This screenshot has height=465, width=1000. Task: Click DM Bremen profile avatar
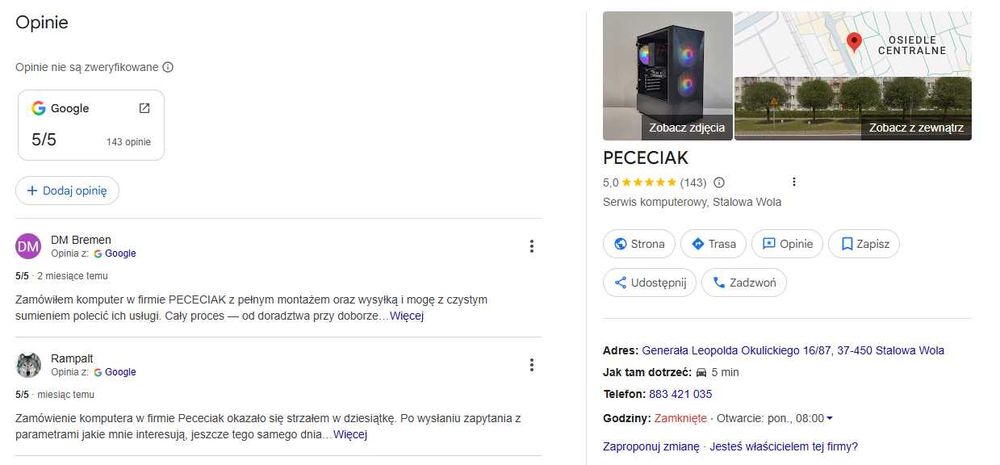(29, 246)
